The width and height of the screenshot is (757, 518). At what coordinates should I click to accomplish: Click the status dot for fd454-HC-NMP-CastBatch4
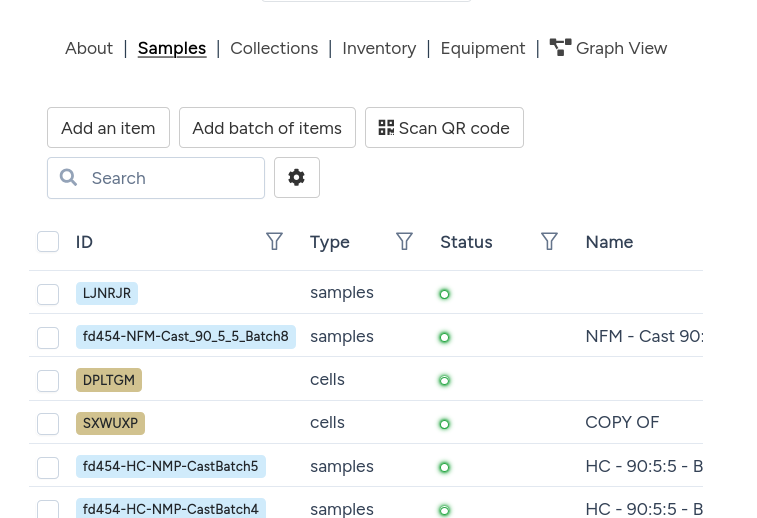444,510
